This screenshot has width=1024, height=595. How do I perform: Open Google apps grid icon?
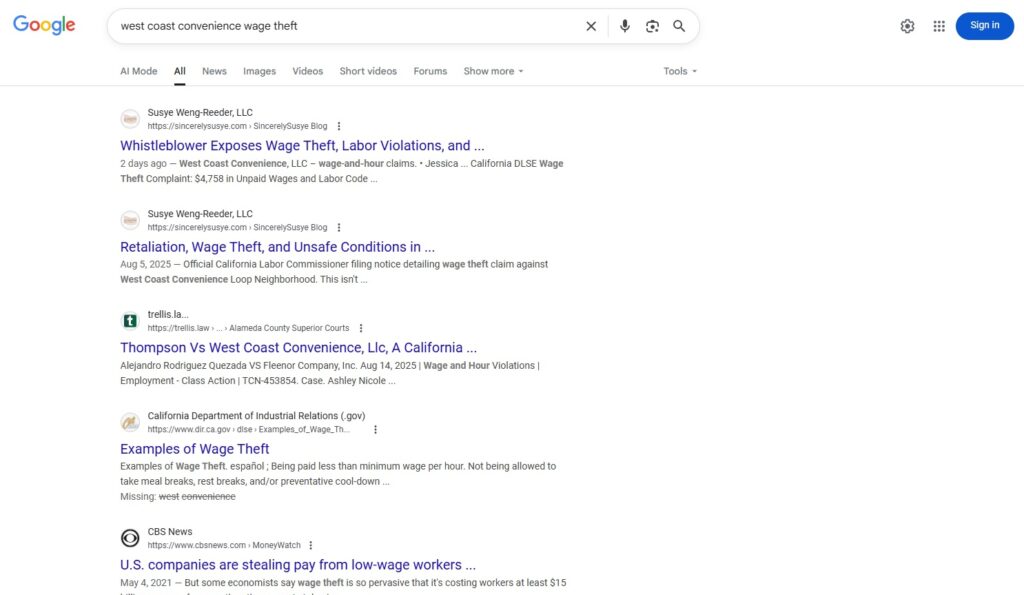point(939,26)
